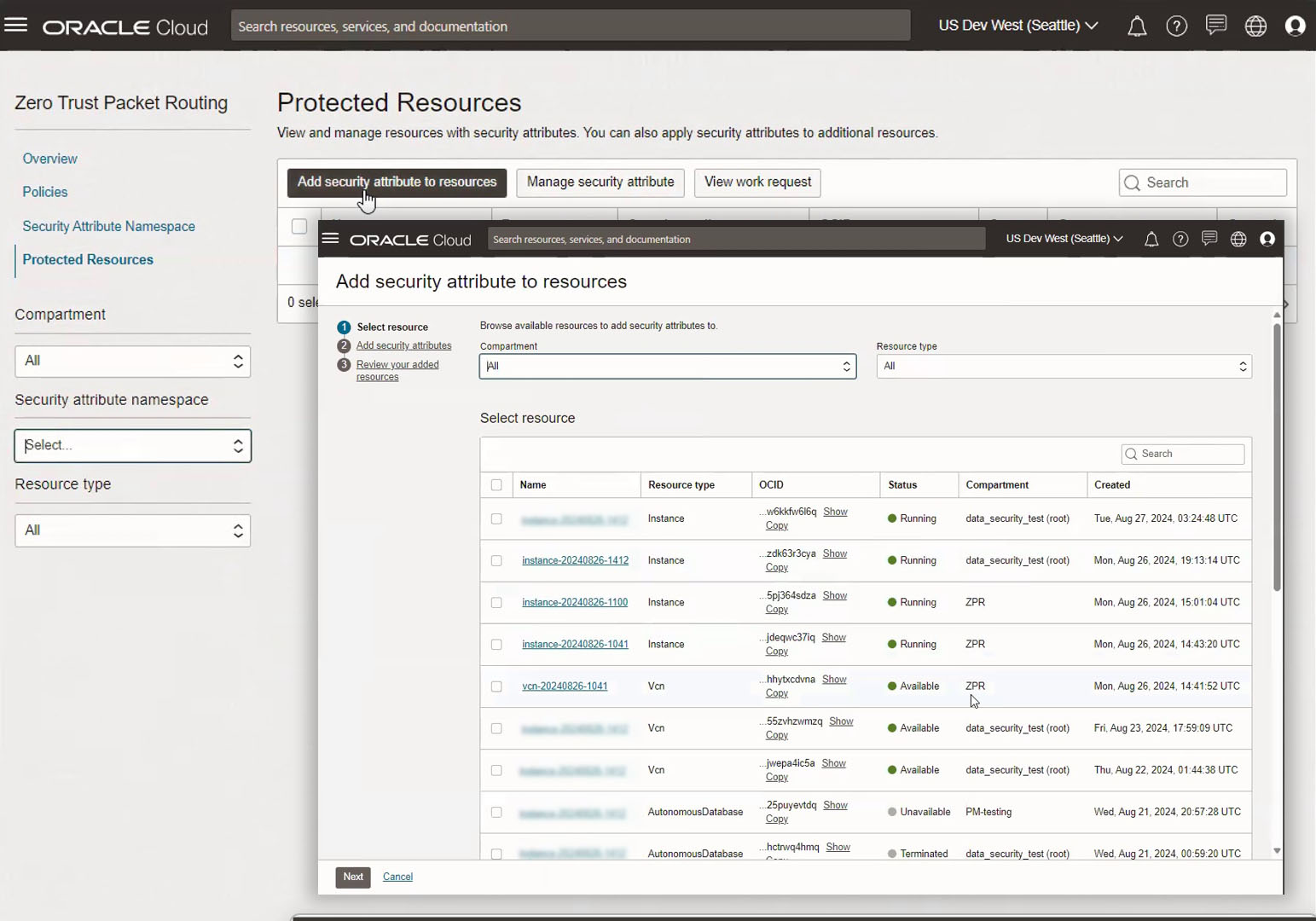Click the Next button
Viewport: 1316px width, 921px height.
point(352,877)
